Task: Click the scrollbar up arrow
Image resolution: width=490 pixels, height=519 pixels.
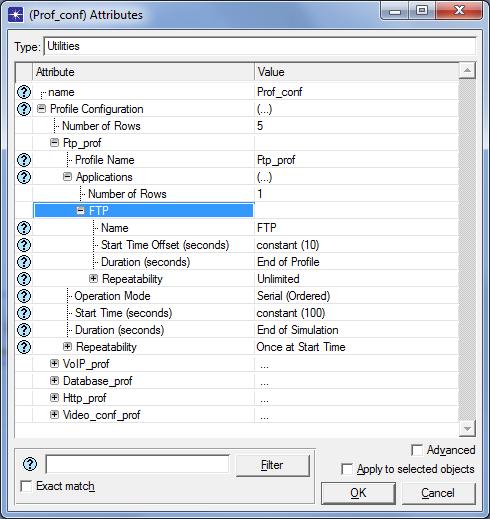Action: pyautogui.click(x=467, y=70)
